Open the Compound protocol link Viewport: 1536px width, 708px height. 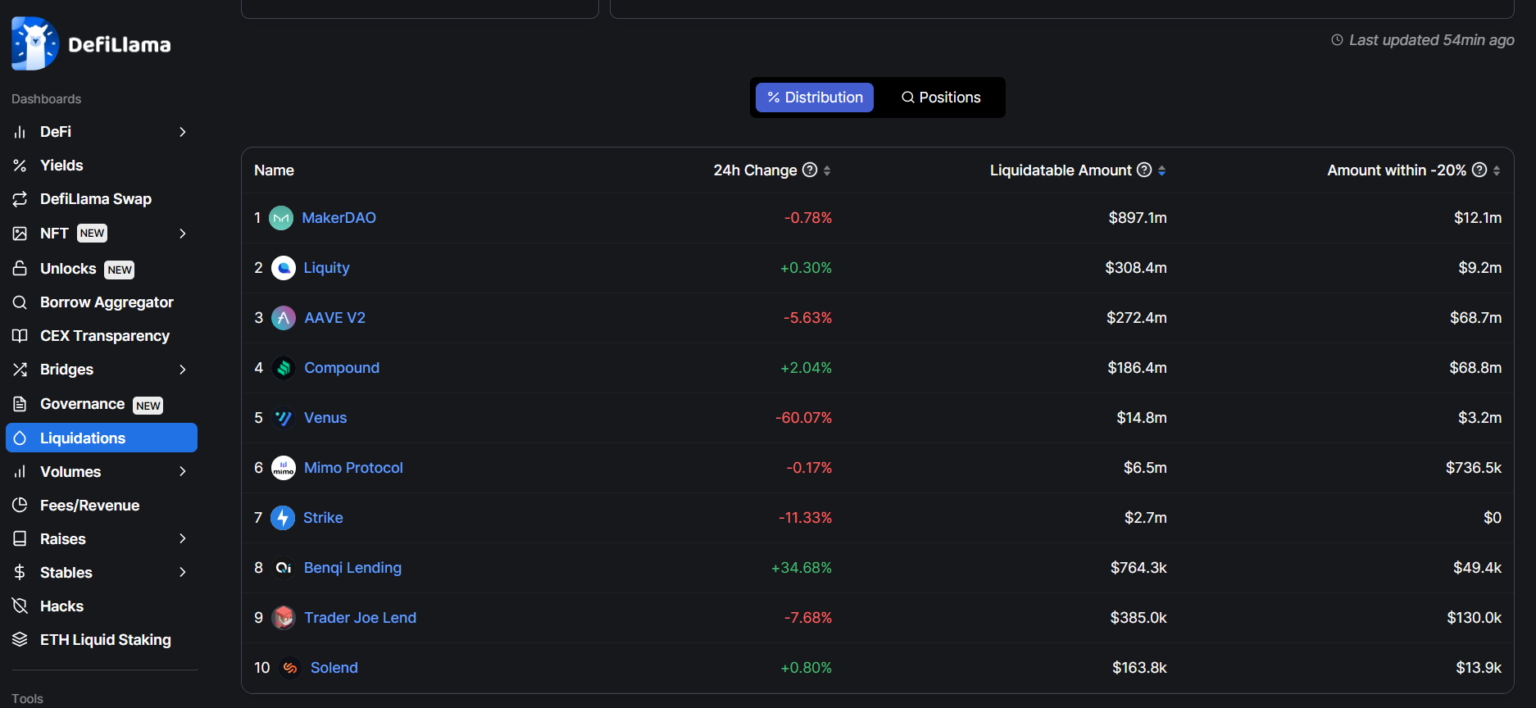click(341, 368)
